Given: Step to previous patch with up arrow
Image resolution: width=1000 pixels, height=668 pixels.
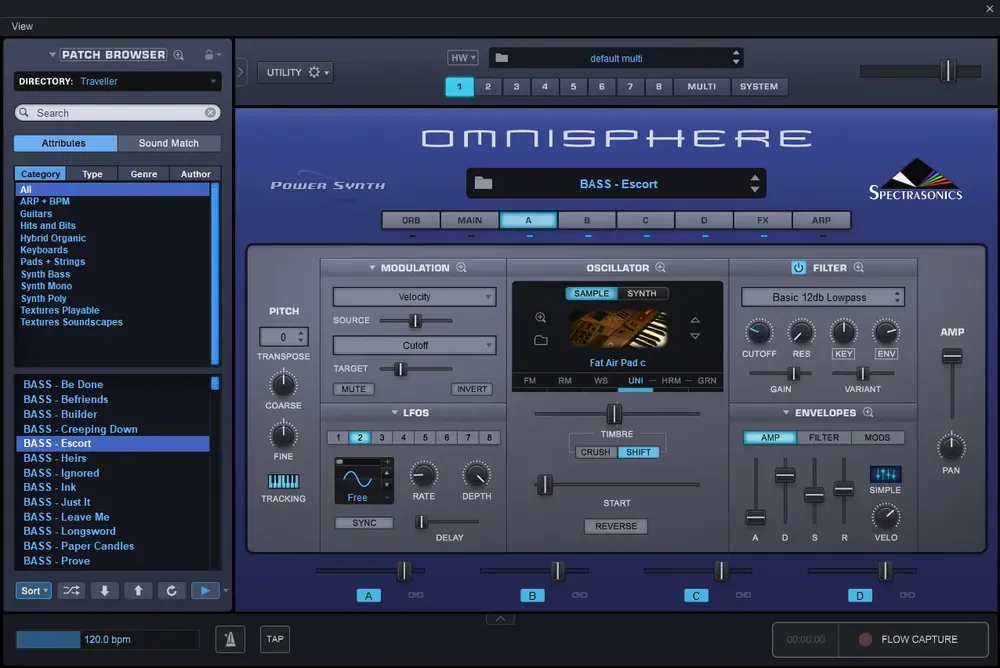Looking at the screenshot, I should click(x=138, y=591).
